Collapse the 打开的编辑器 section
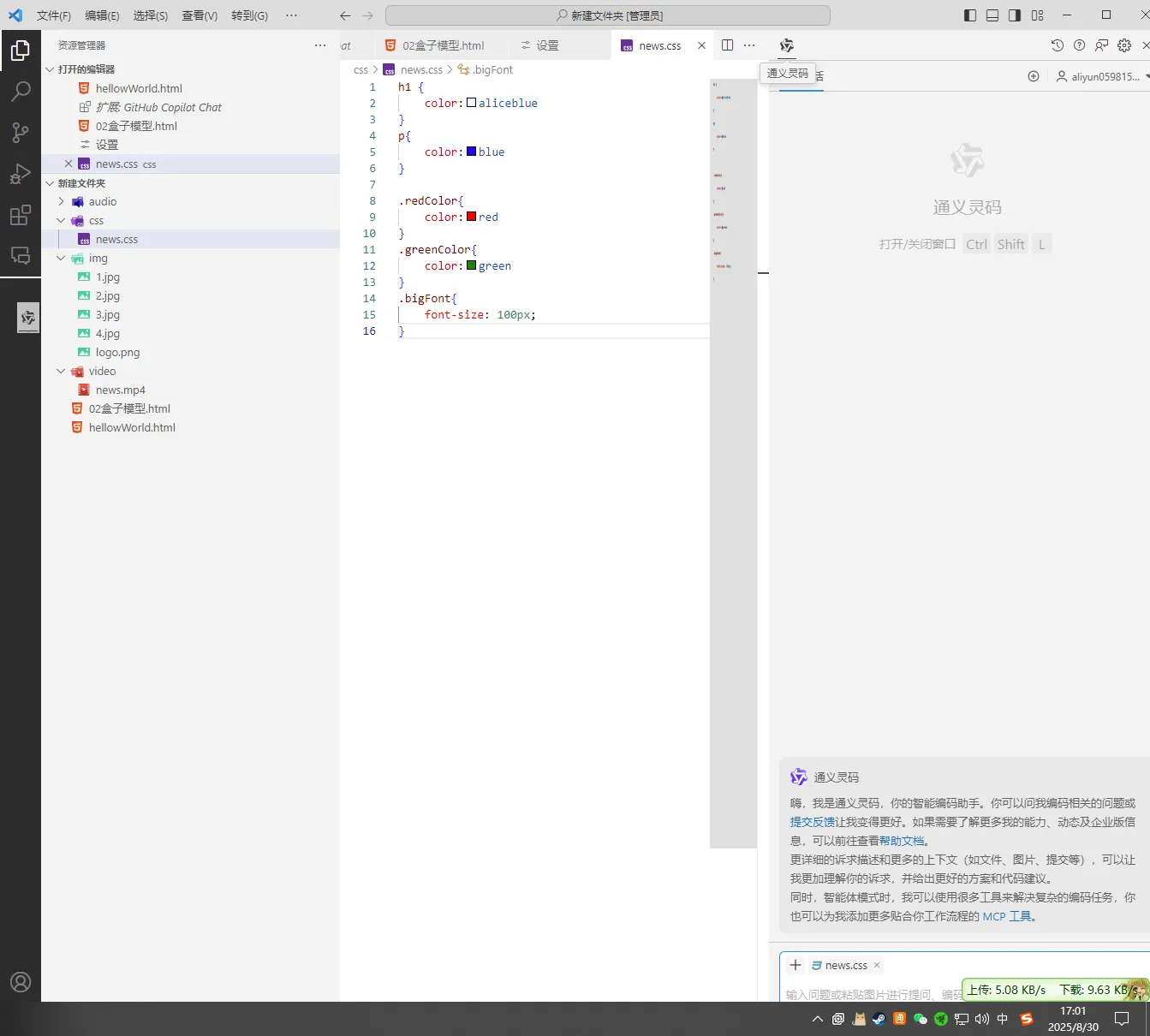This screenshot has height=1036, width=1150. 50,69
